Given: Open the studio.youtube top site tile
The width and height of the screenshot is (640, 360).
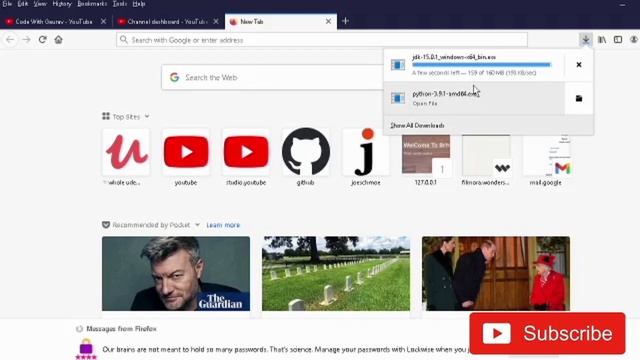Looking at the screenshot, I should click(x=246, y=152).
